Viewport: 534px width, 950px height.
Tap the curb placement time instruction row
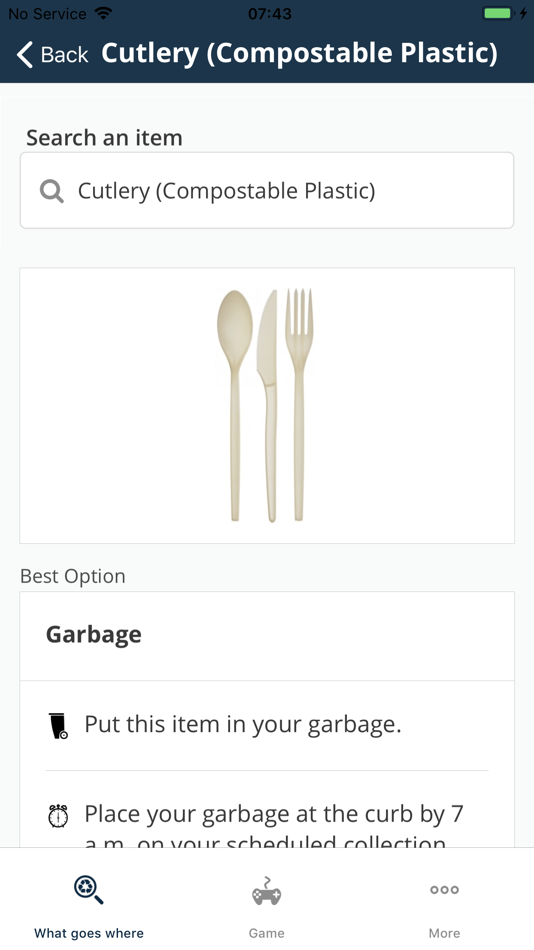267,809
